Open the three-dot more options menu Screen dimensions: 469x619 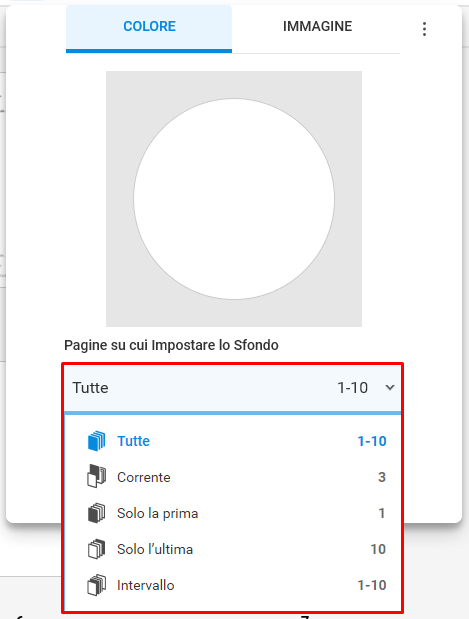coord(424,29)
